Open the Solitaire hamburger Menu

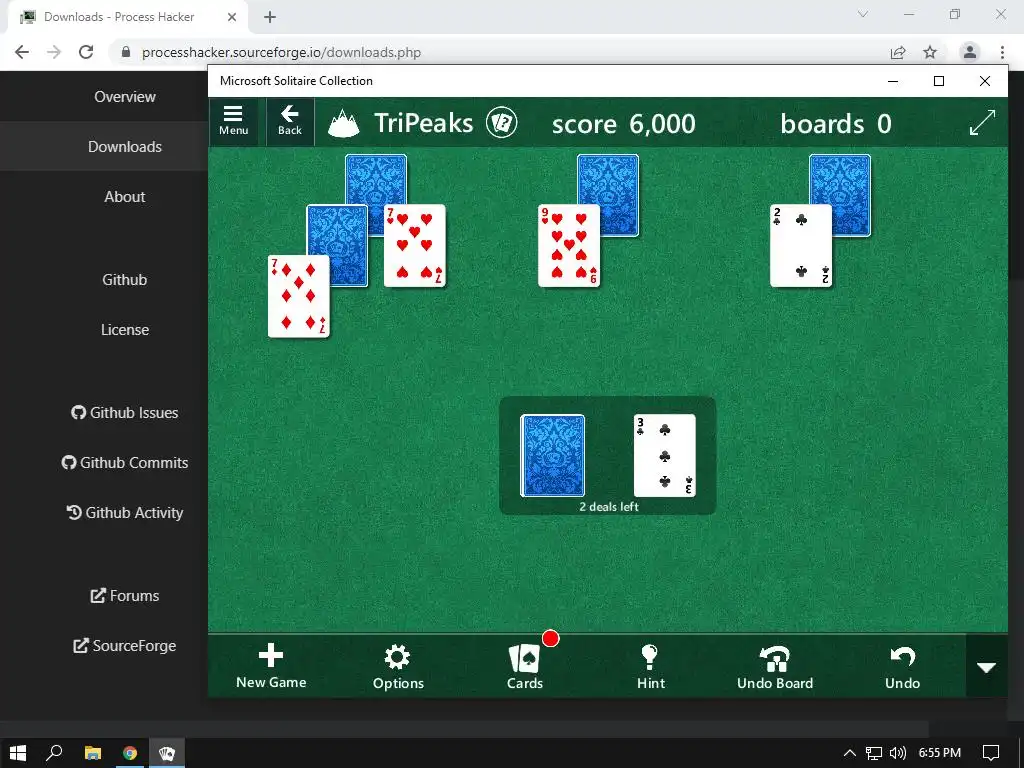point(233,121)
